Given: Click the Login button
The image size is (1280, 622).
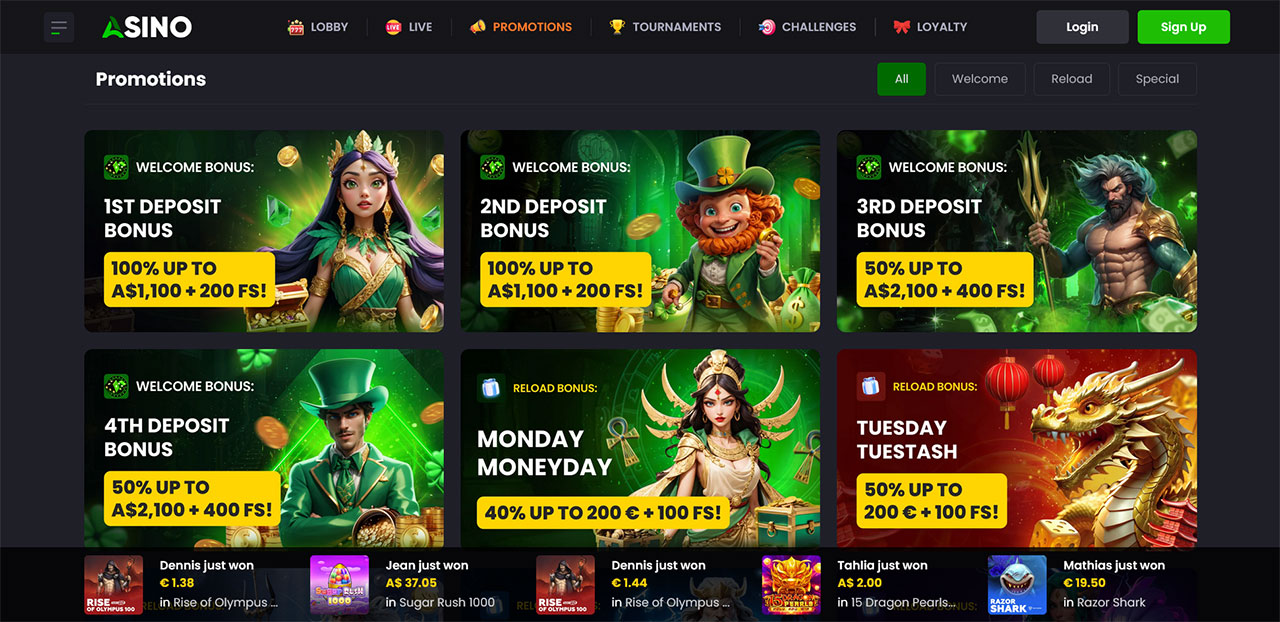Looking at the screenshot, I should (1082, 27).
